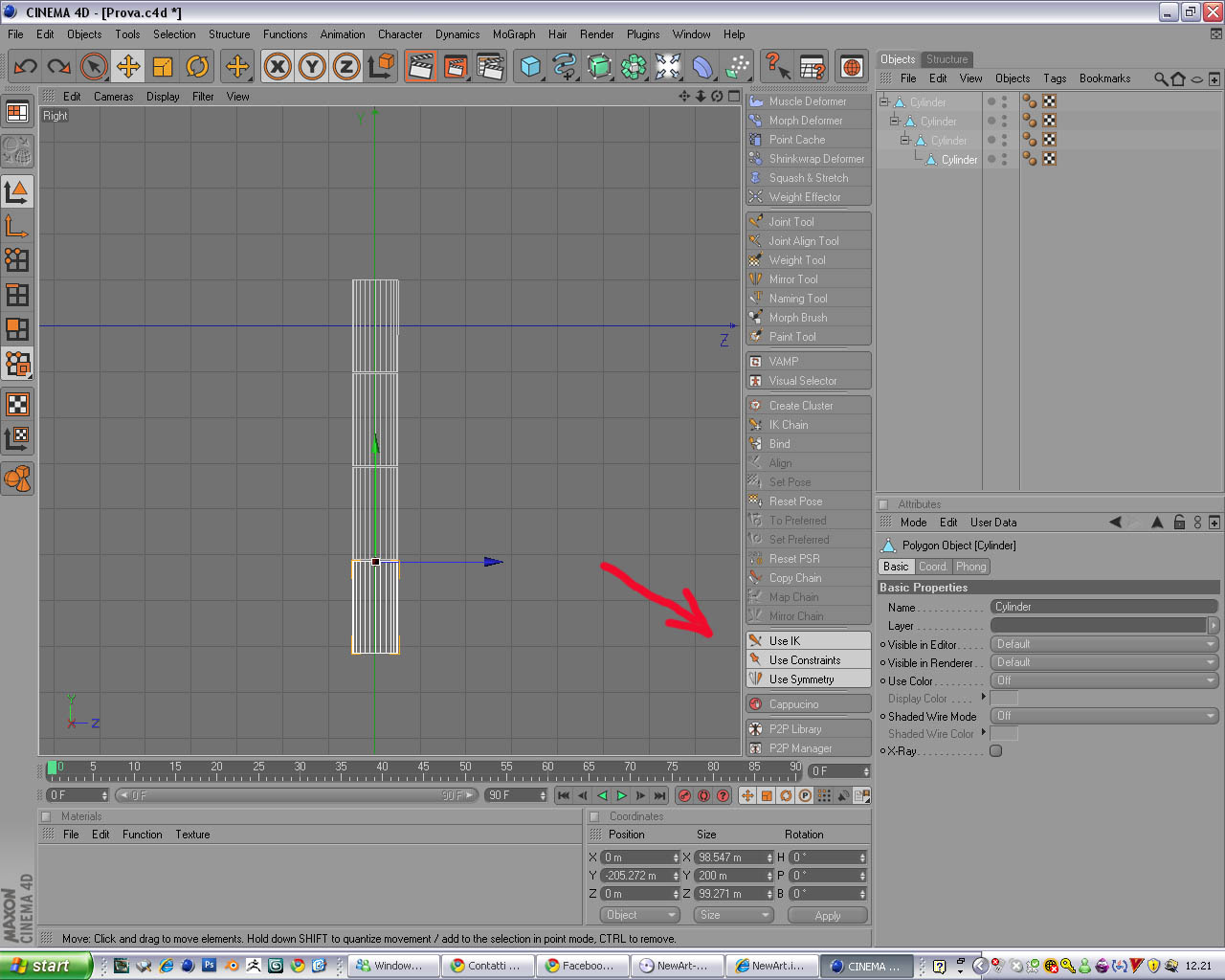Screen dimensions: 1225x980
Task: Toggle the Z axis lock
Action: pyautogui.click(x=346, y=66)
